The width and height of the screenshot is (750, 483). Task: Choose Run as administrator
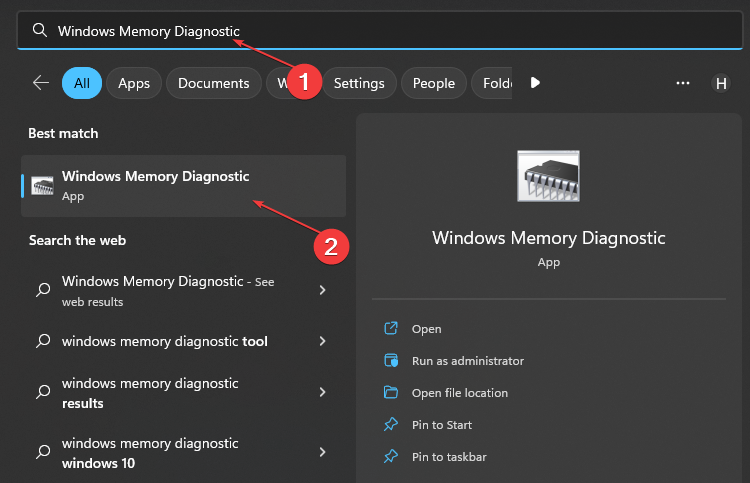click(468, 361)
